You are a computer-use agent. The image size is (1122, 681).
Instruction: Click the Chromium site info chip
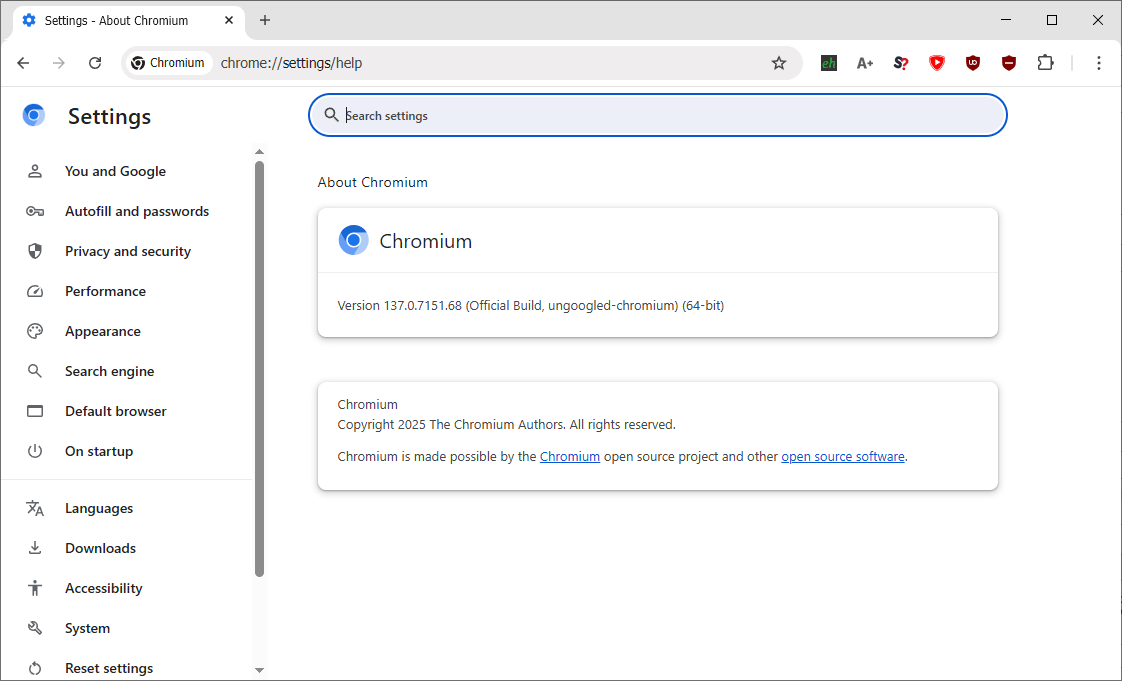pos(169,63)
